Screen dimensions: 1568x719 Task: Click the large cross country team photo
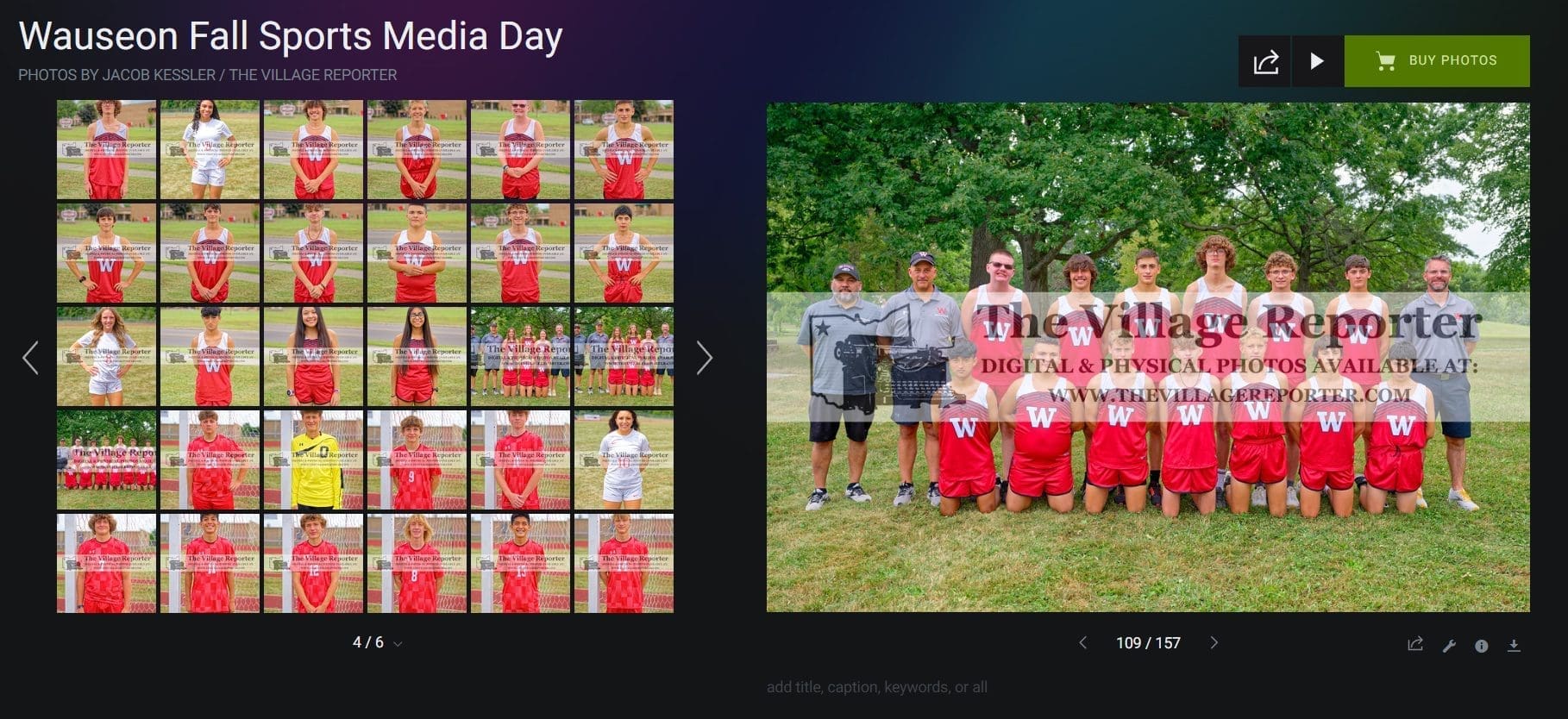(x=1147, y=357)
